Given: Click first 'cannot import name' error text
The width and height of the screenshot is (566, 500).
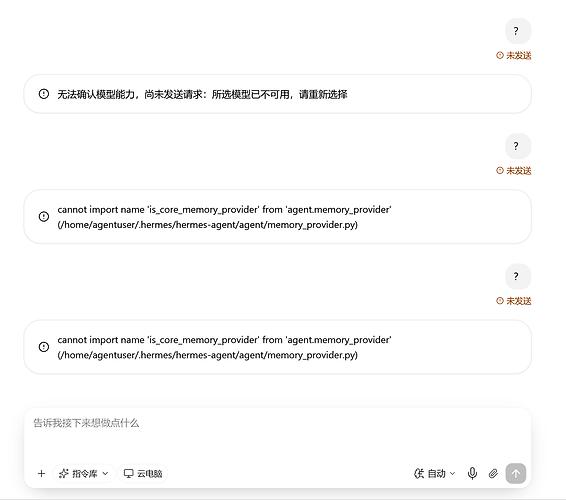Looking at the screenshot, I should [x=224, y=217].
